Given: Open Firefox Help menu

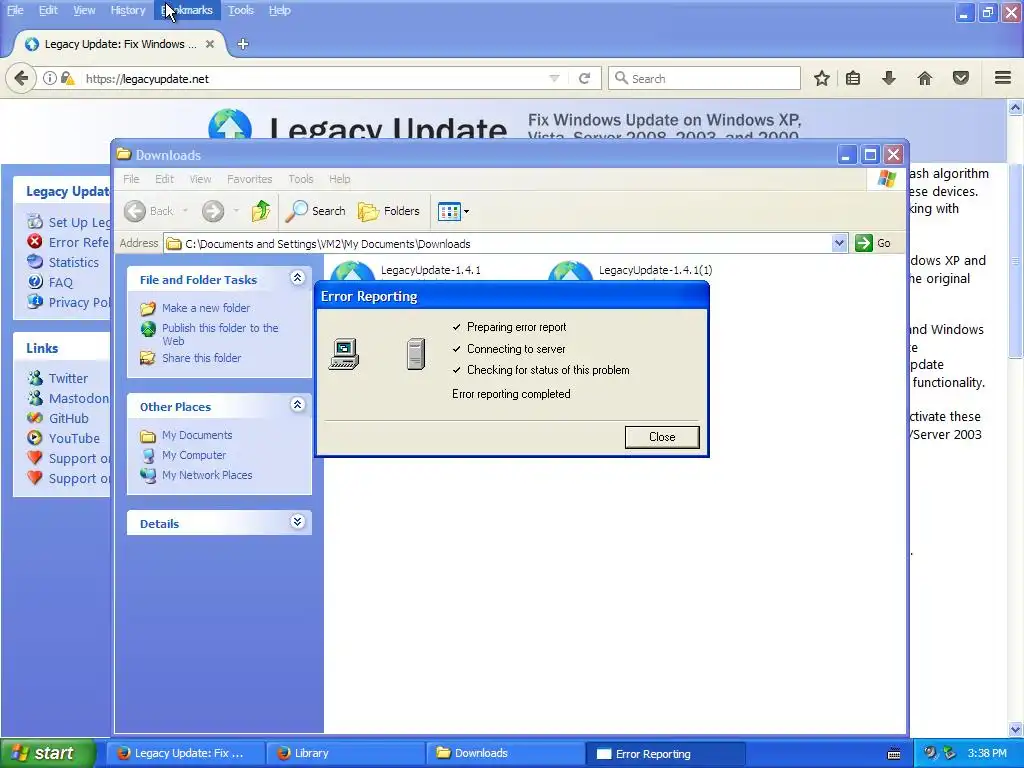Looking at the screenshot, I should pos(280,10).
